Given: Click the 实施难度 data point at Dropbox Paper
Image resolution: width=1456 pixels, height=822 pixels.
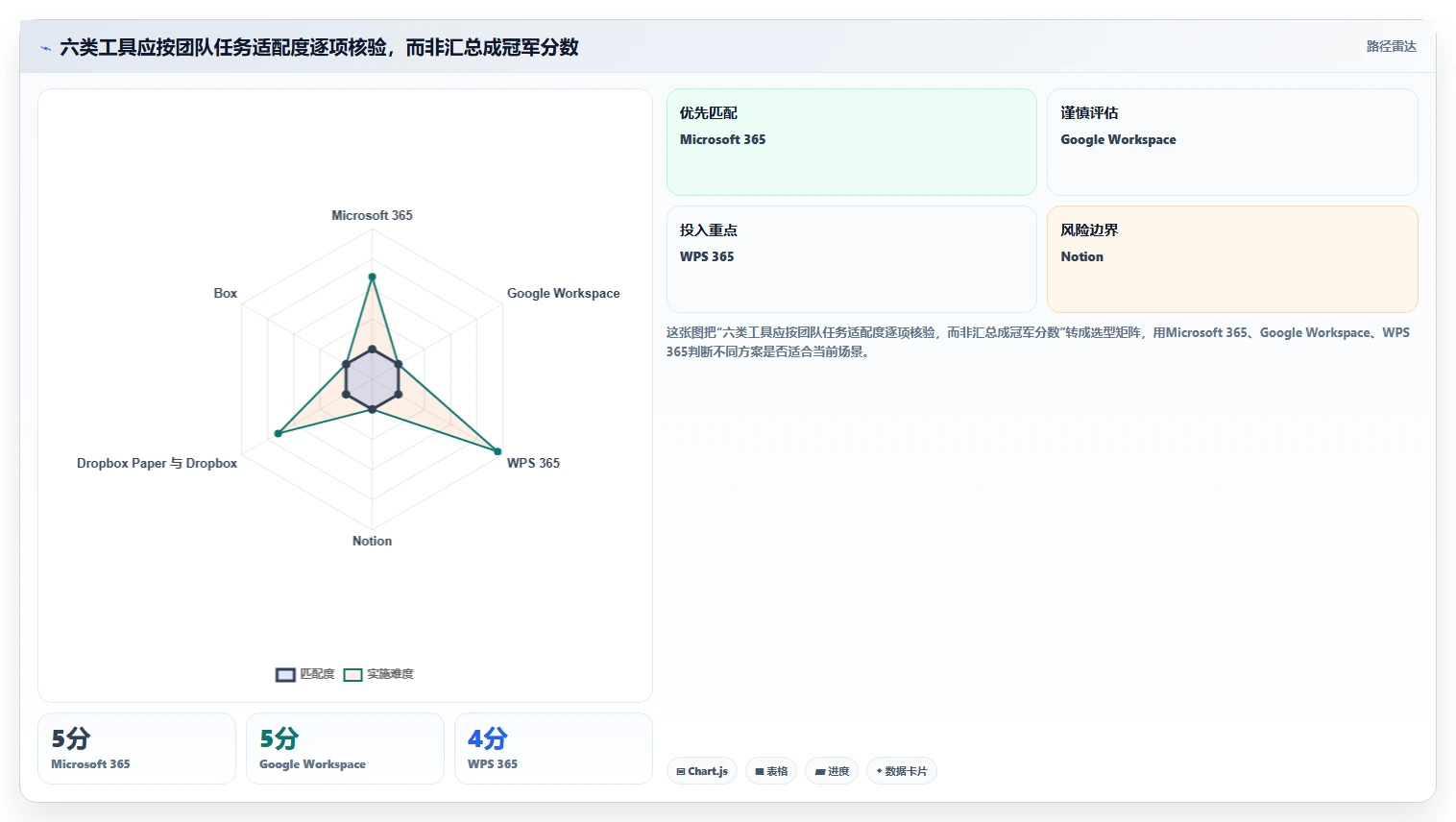Looking at the screenshot, I should coord(279,434).
